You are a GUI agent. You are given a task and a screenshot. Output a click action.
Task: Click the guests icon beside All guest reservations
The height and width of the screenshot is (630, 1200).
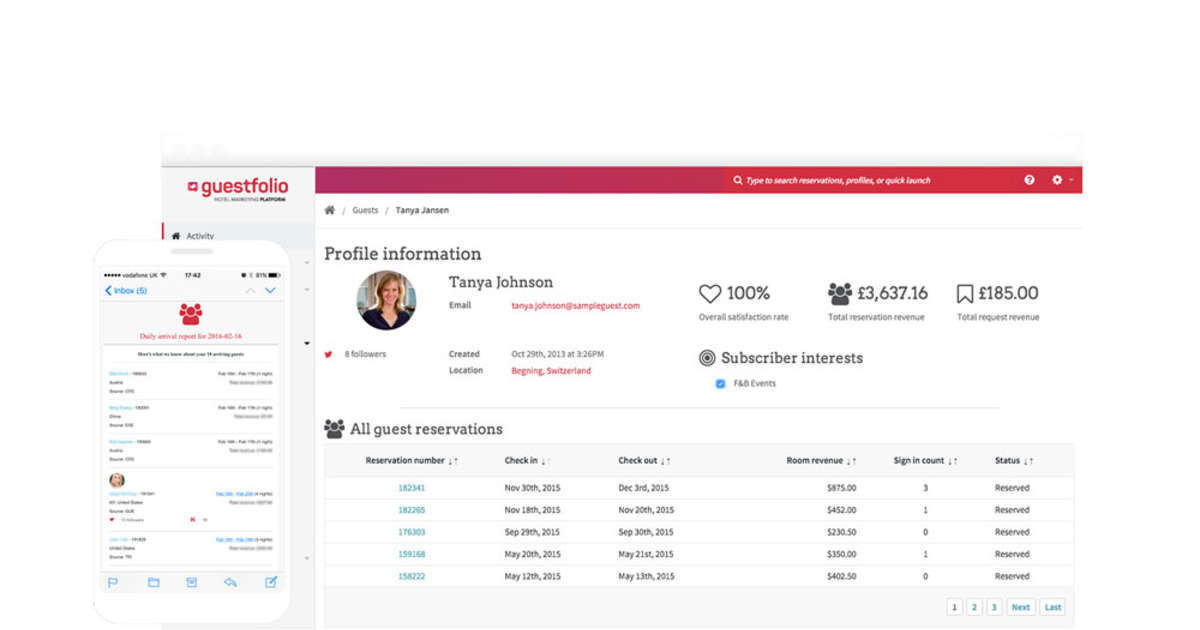[336, 428]
